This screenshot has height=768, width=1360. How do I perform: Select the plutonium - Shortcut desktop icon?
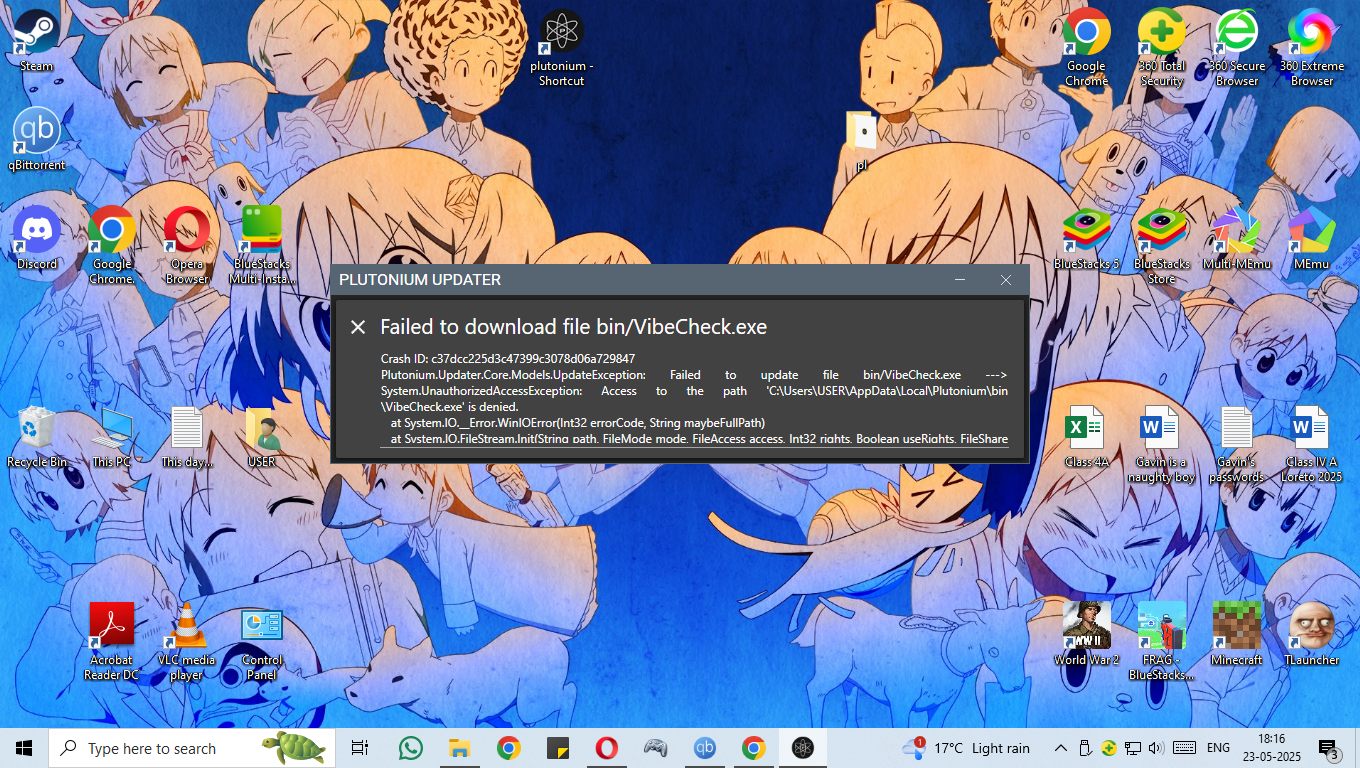coord(561,48)
